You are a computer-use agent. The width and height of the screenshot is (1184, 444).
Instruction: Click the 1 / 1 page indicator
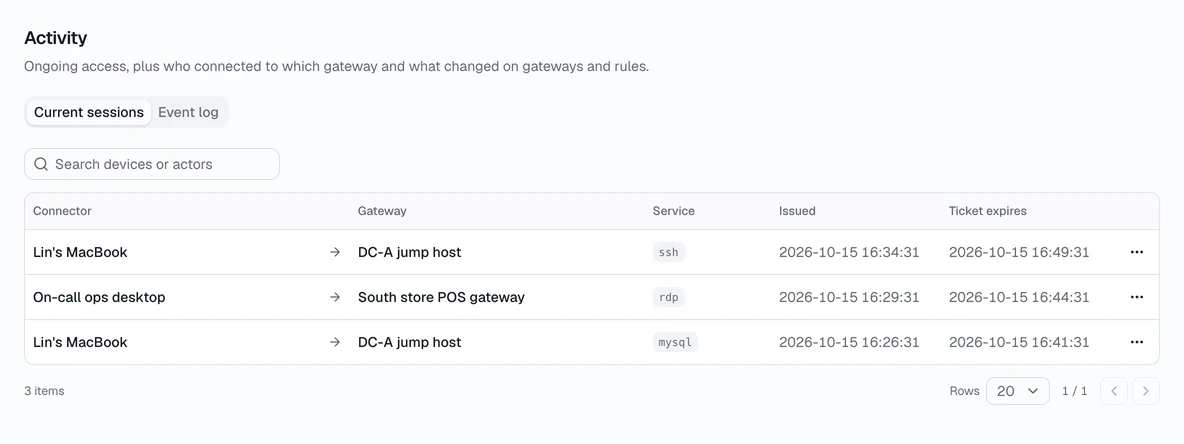pos(1075,391)
